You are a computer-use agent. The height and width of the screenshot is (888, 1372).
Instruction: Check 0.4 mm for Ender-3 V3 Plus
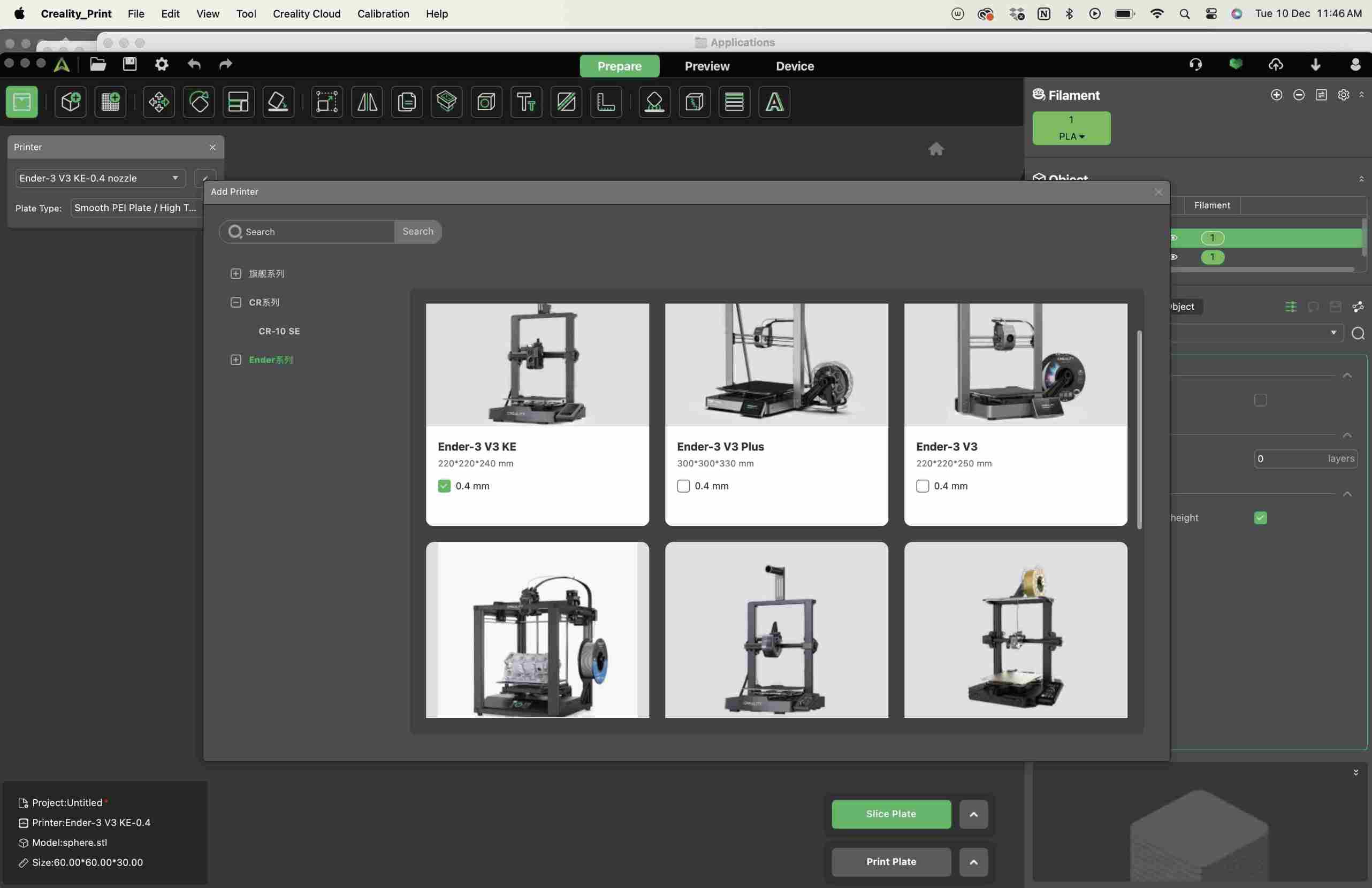click(x=683, y=486)
